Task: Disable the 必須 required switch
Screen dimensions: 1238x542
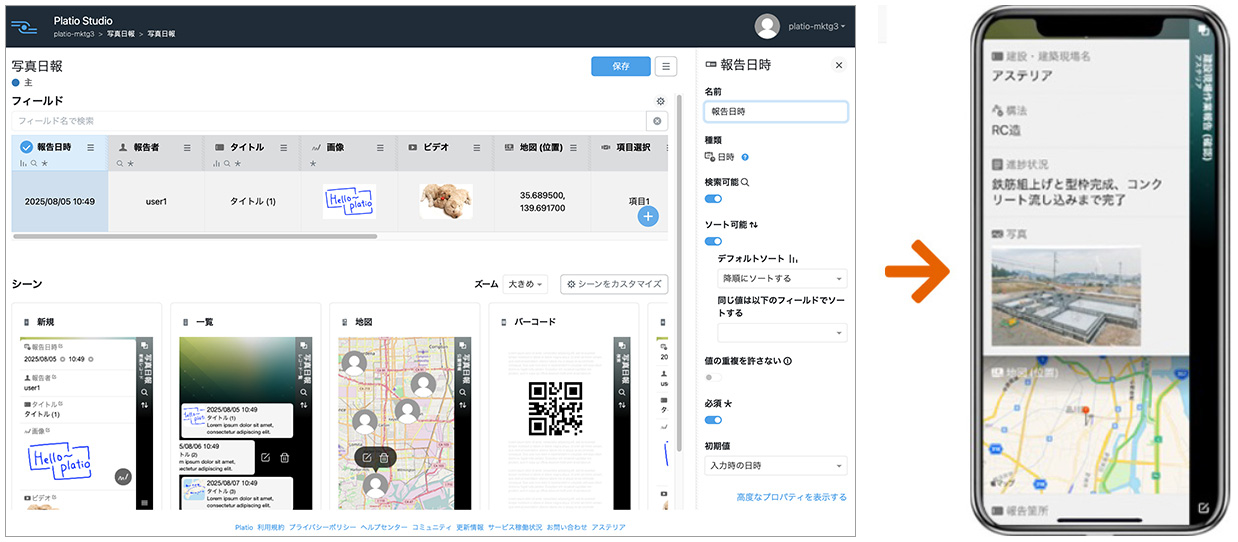Action: tap(713, 420)
